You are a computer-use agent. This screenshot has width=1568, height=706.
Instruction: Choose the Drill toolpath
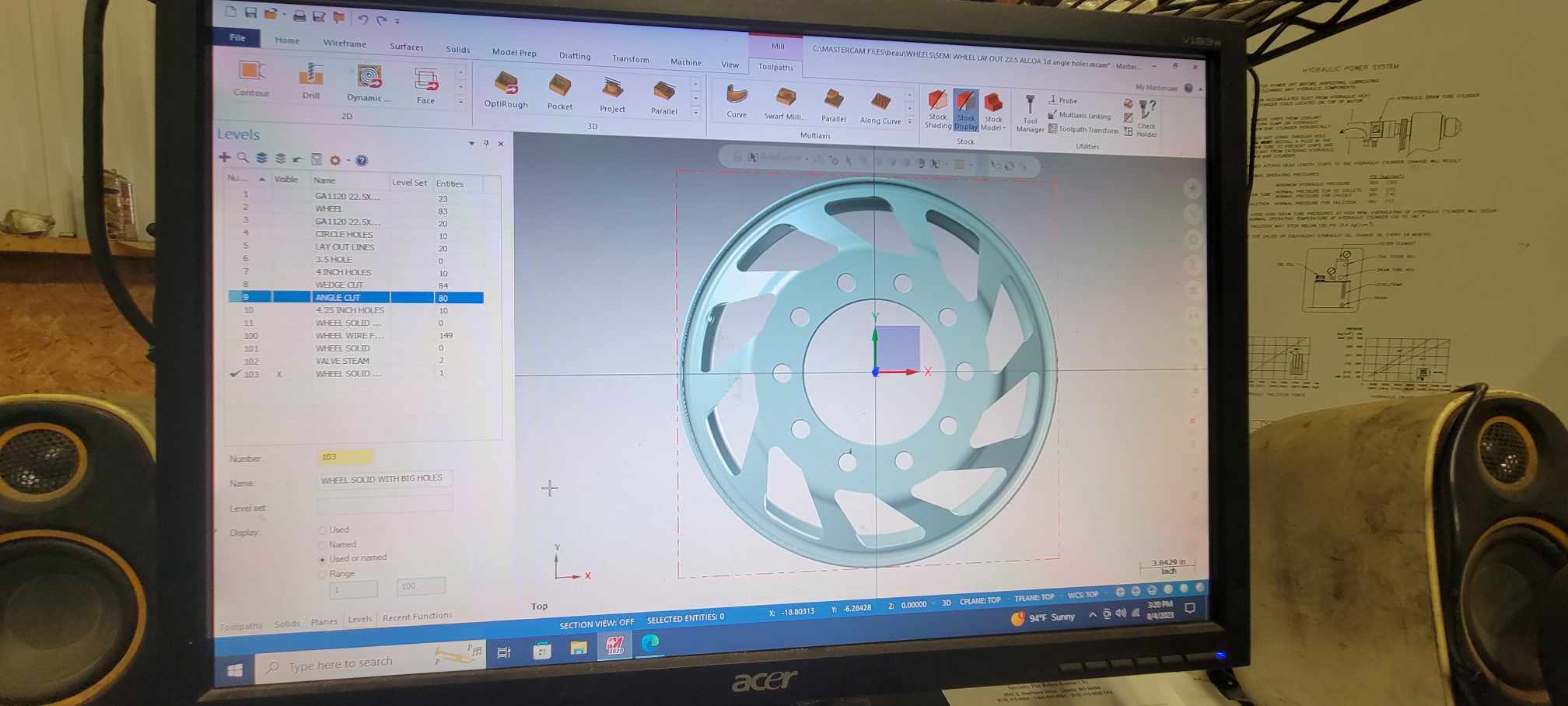[311, 81]
